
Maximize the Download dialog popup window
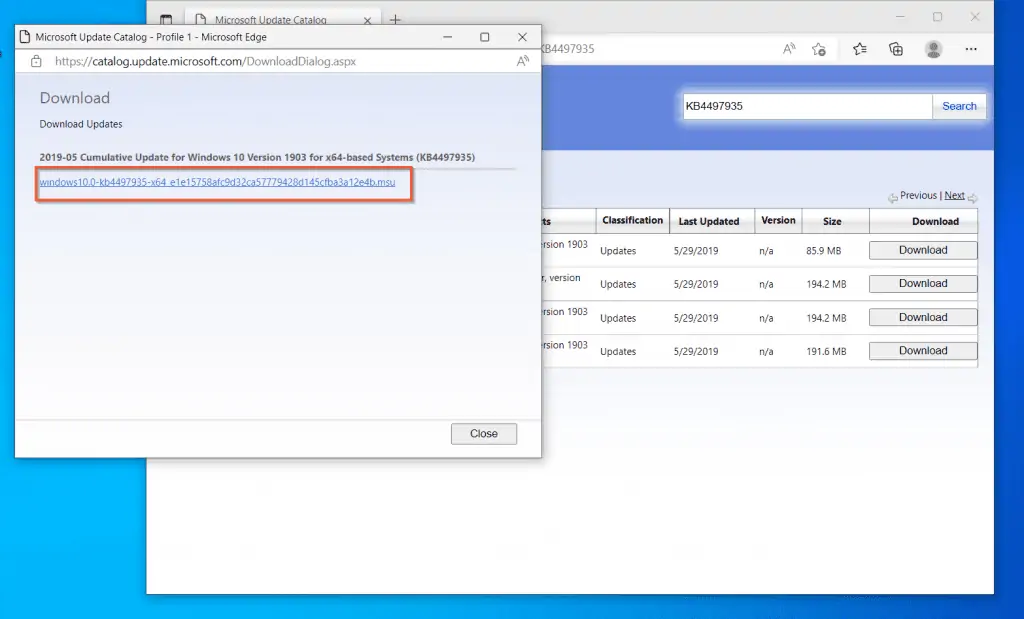tap(485, 37)
